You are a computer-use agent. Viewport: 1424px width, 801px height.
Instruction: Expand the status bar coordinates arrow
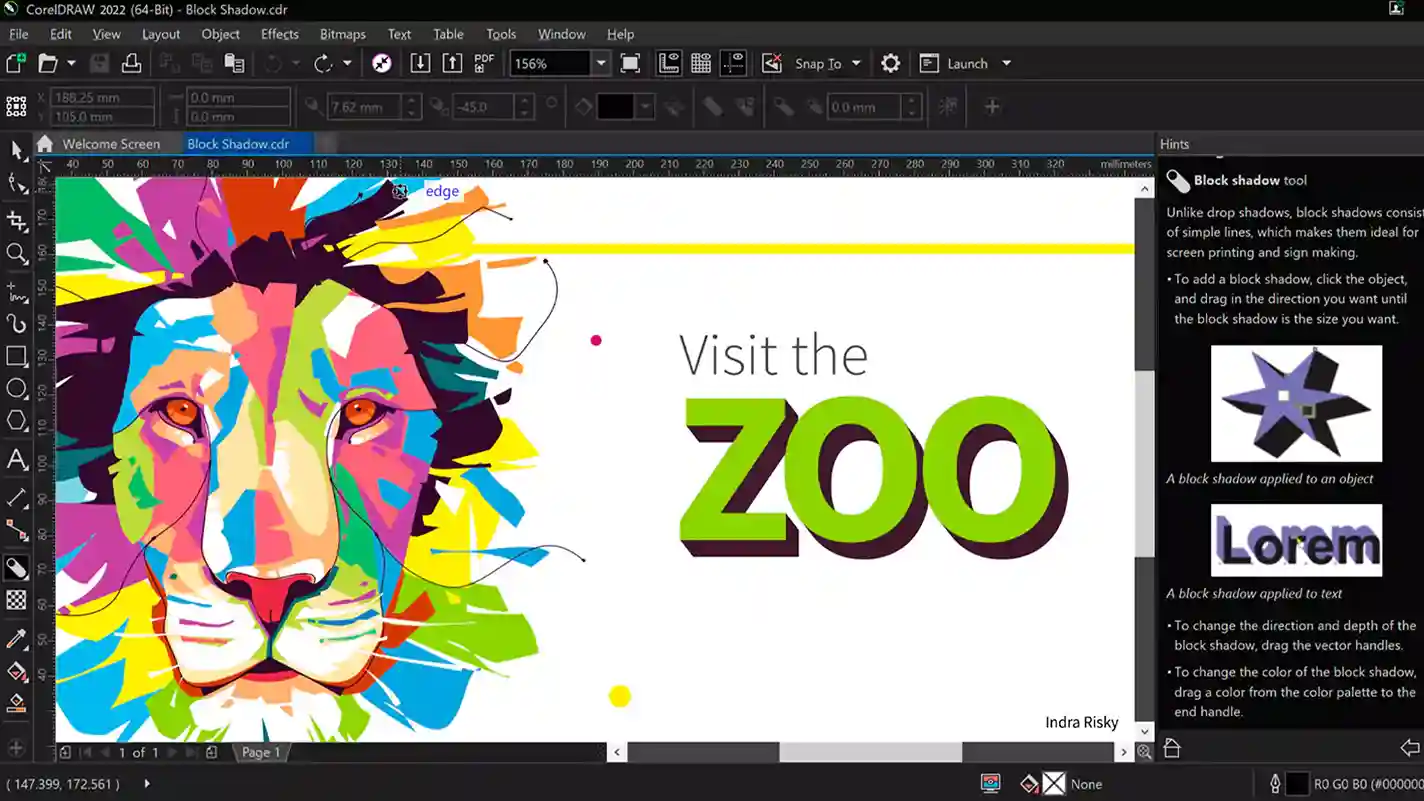[147, 784]
